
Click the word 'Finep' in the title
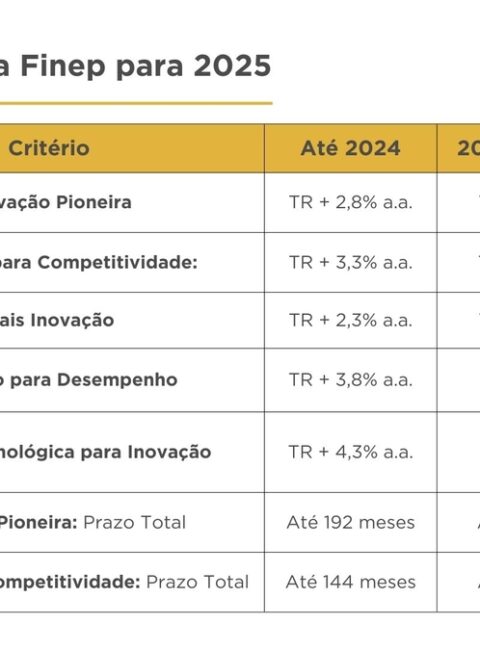(x=62, y=65)
